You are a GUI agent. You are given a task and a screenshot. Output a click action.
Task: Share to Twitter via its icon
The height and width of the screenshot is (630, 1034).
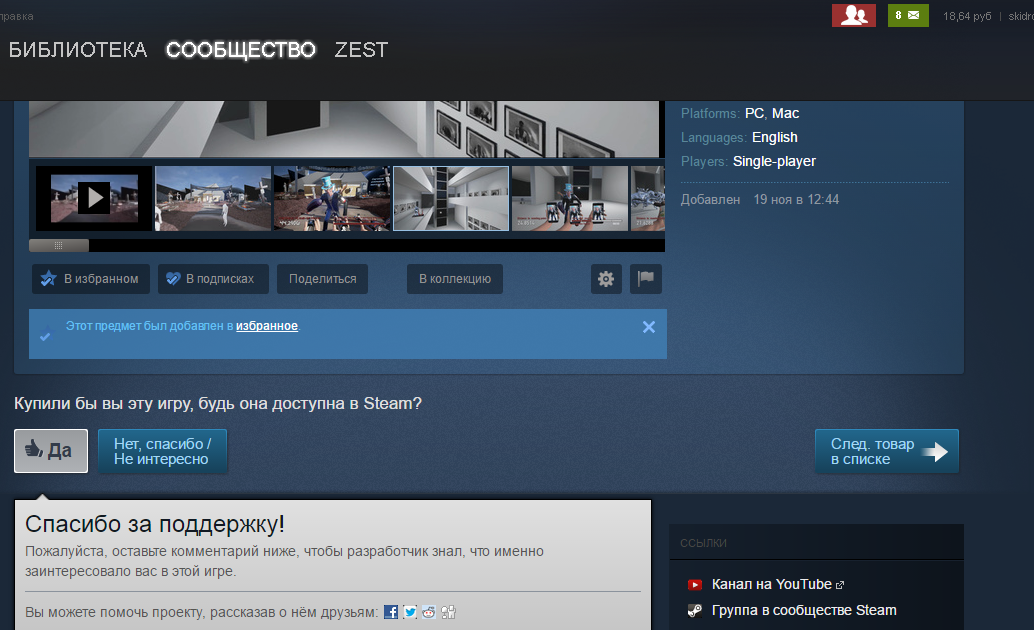click(x=410, y=612)
